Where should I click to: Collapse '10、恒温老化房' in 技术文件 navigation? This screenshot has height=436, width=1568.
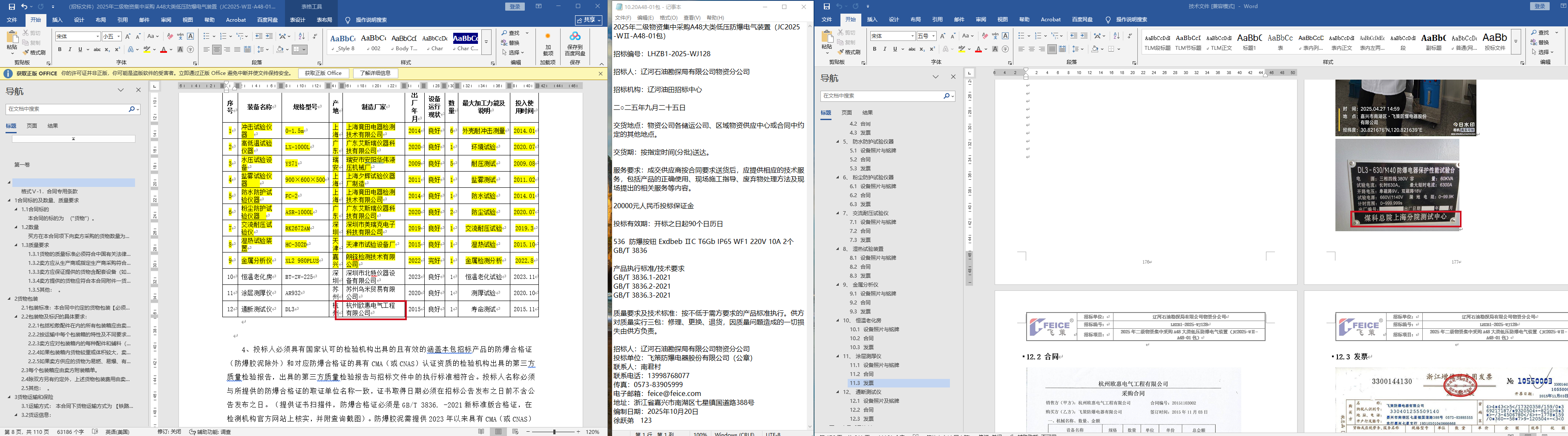click(x=837, y=321)
